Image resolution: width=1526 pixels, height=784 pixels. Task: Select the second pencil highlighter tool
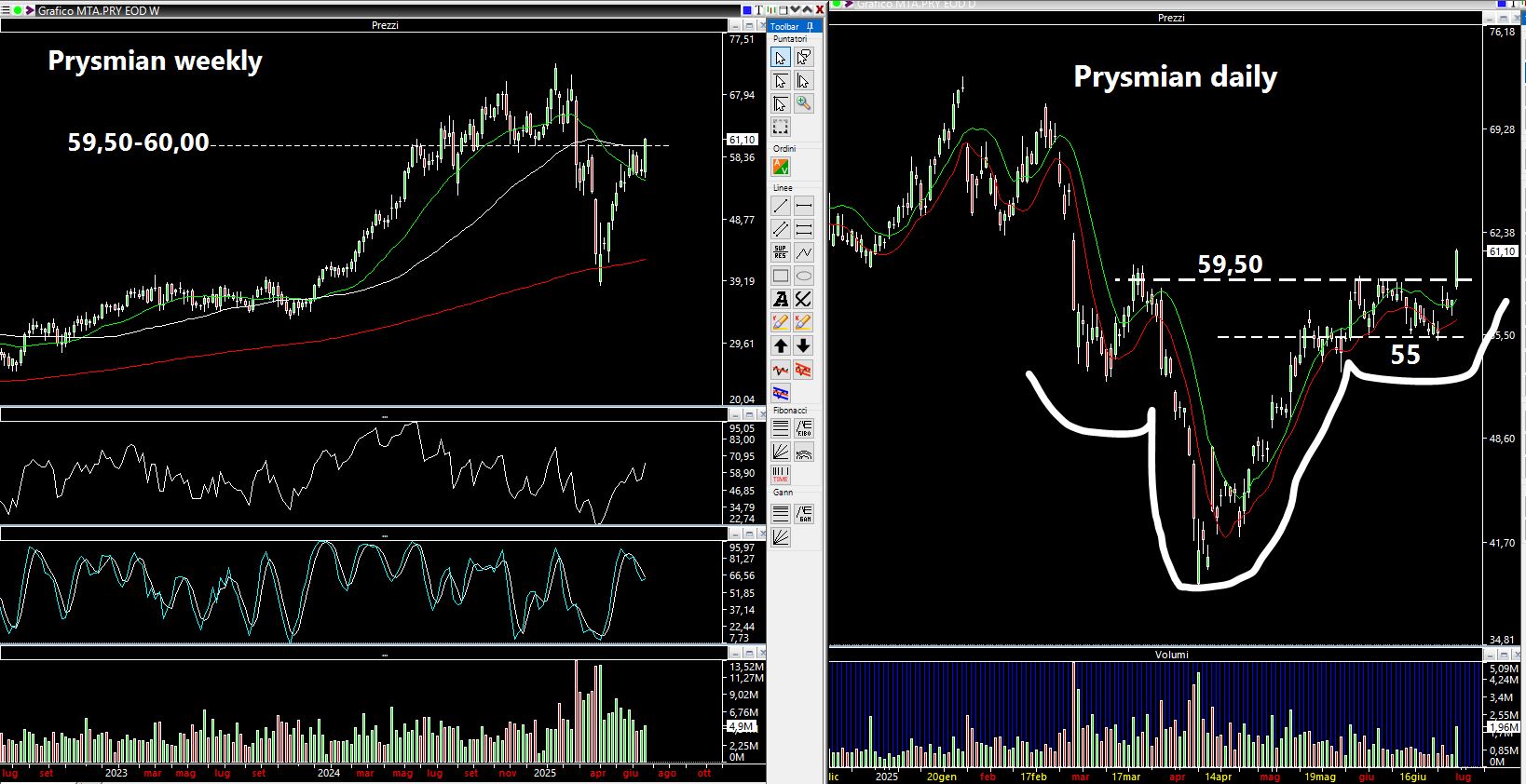click(803, 322)
